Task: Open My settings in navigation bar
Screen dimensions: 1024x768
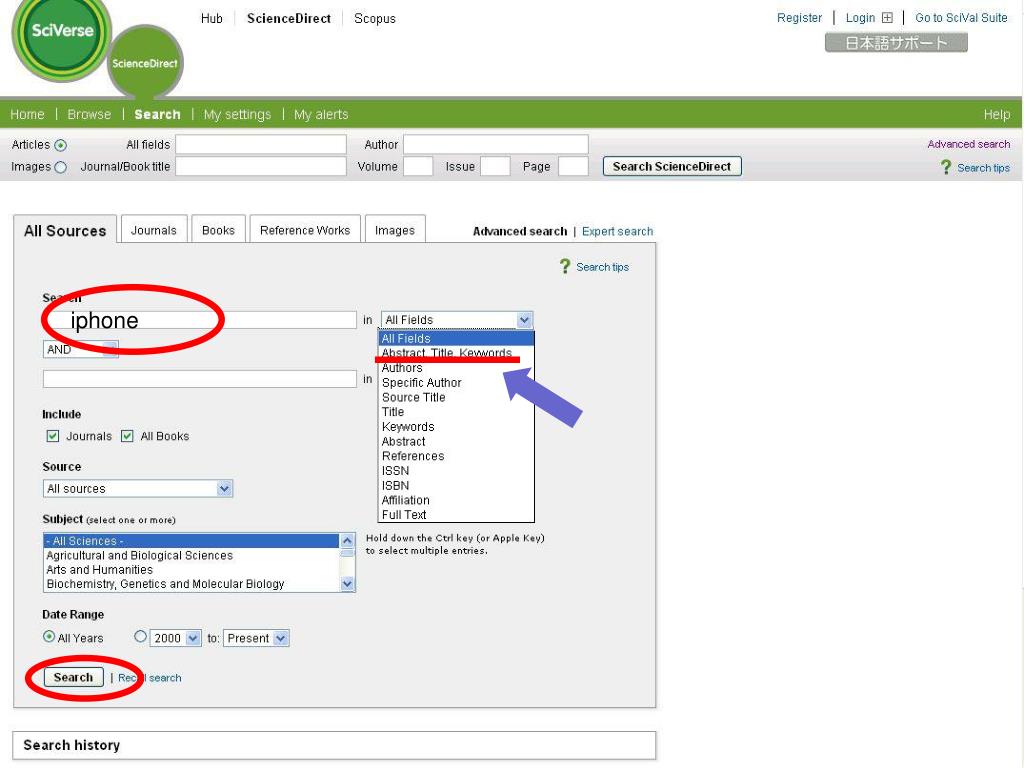Action: click(237, 114)
